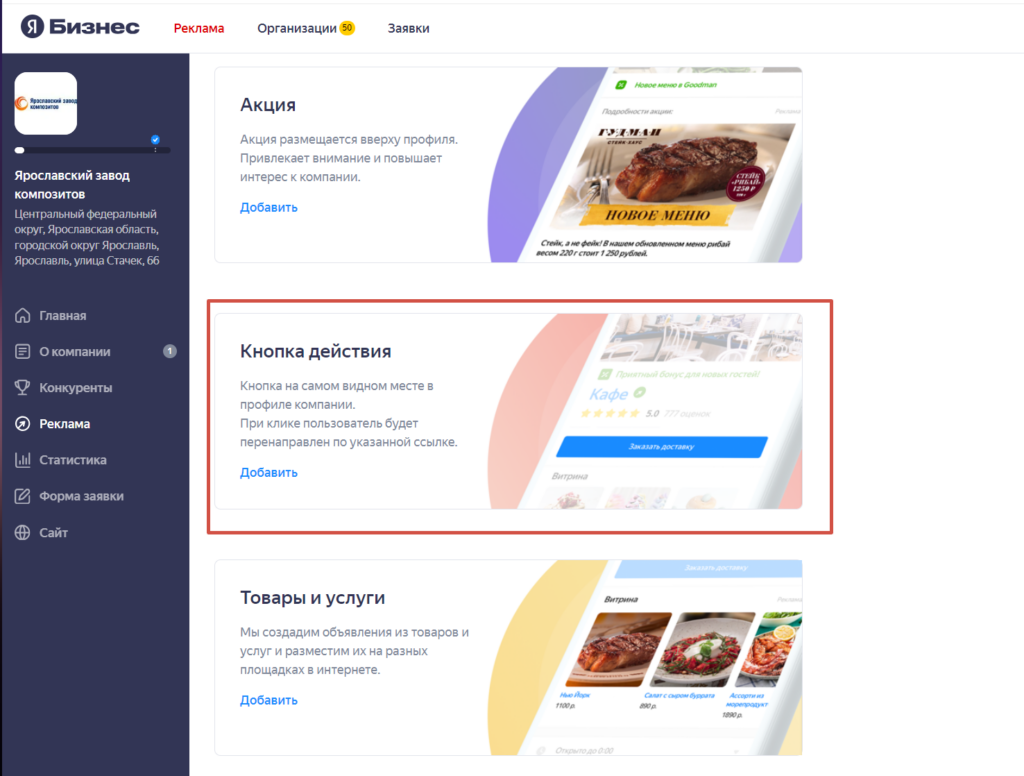Click the profile completion progress bar
This screenshot has height=776, width=1024.
(92, 150)
